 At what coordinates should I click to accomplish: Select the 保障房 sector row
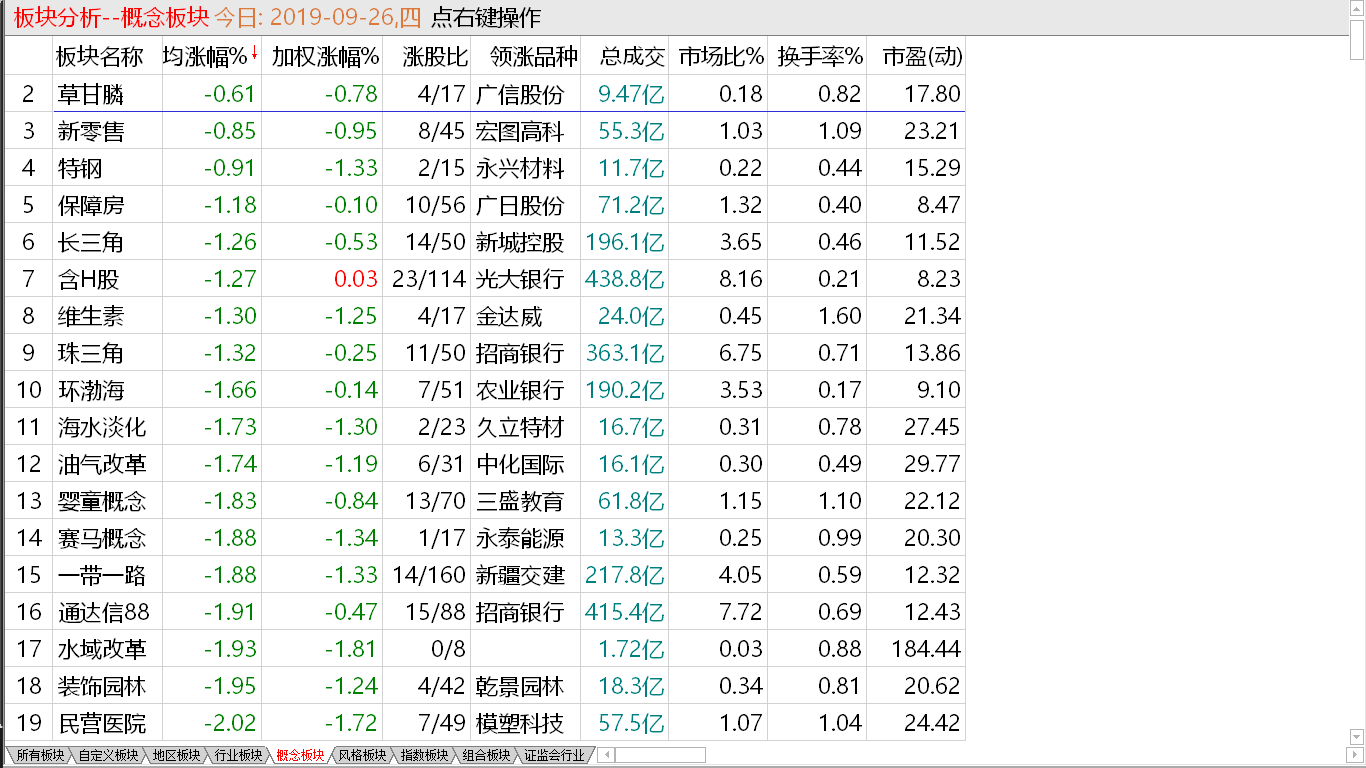(x=485, y=205)
